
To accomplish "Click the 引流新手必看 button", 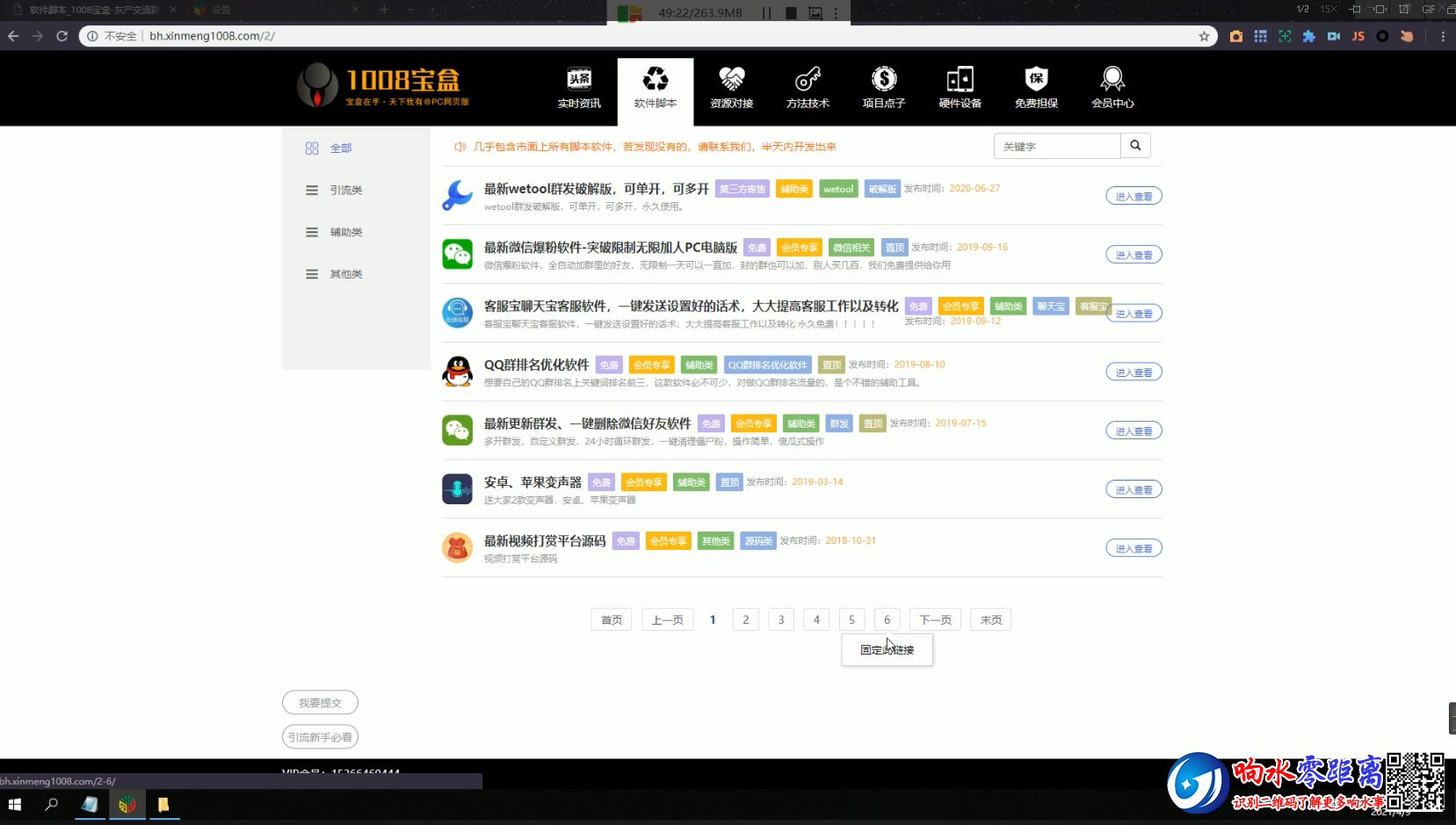I will (320, 737).
